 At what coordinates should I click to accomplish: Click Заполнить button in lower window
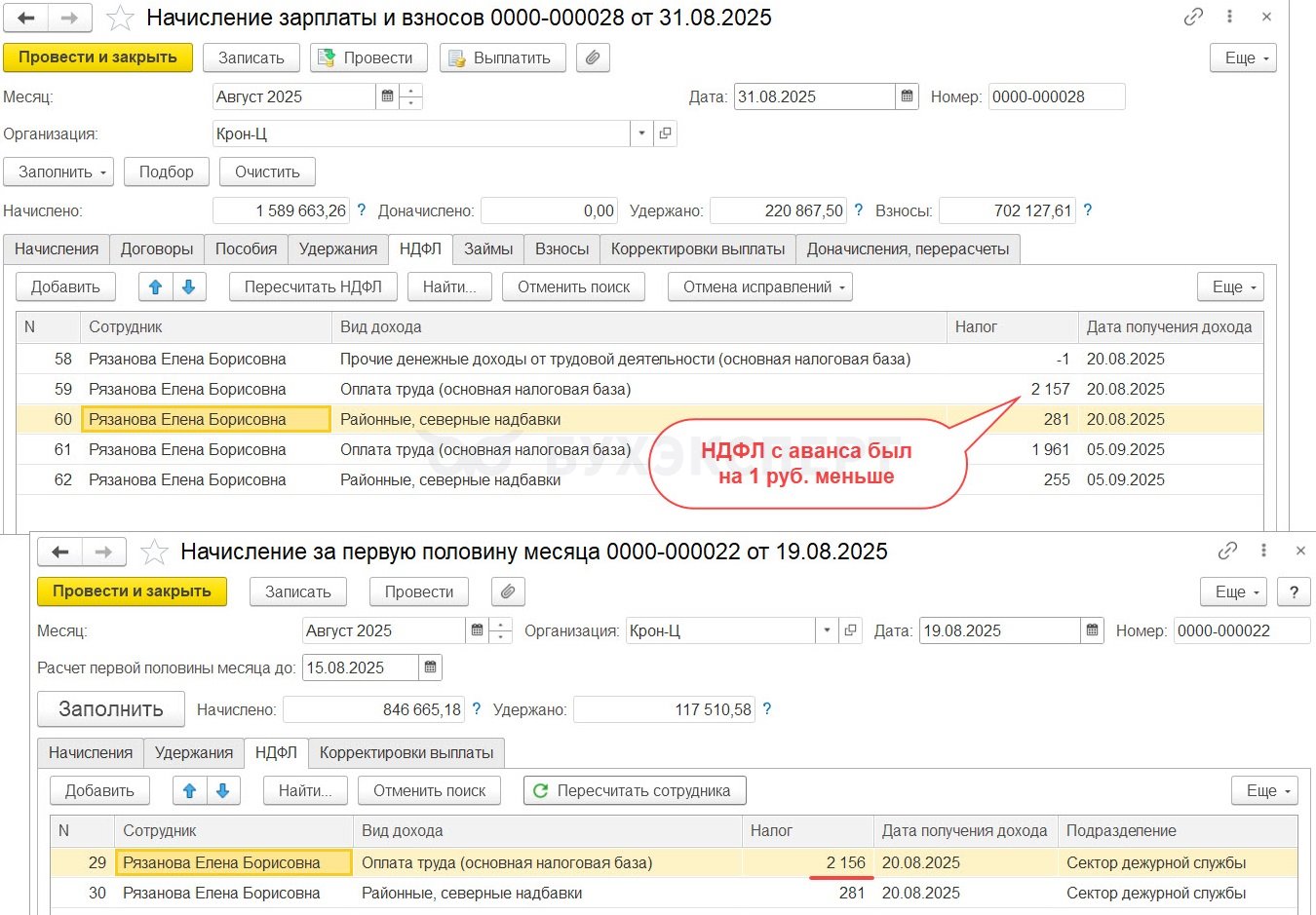tap(111, 708)
